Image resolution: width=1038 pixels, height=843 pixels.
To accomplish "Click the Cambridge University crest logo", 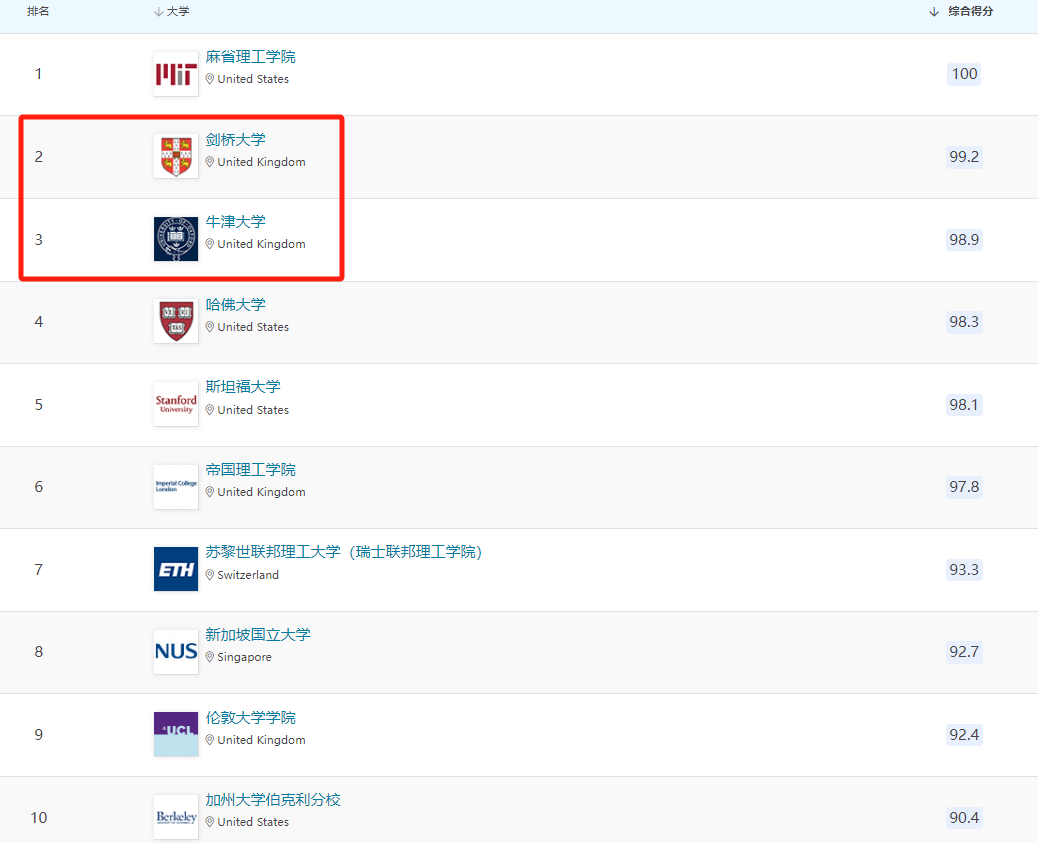I will pos(176,156).
